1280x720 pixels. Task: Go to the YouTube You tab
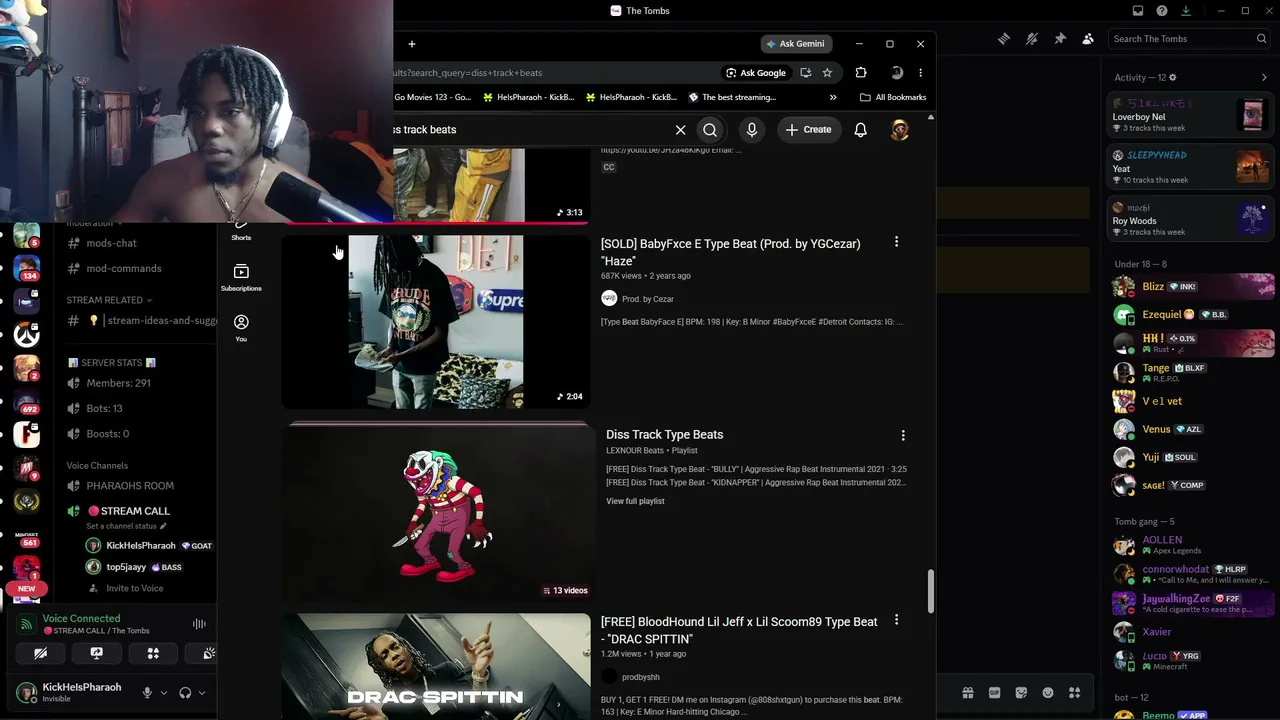click(x=241, y=328)
